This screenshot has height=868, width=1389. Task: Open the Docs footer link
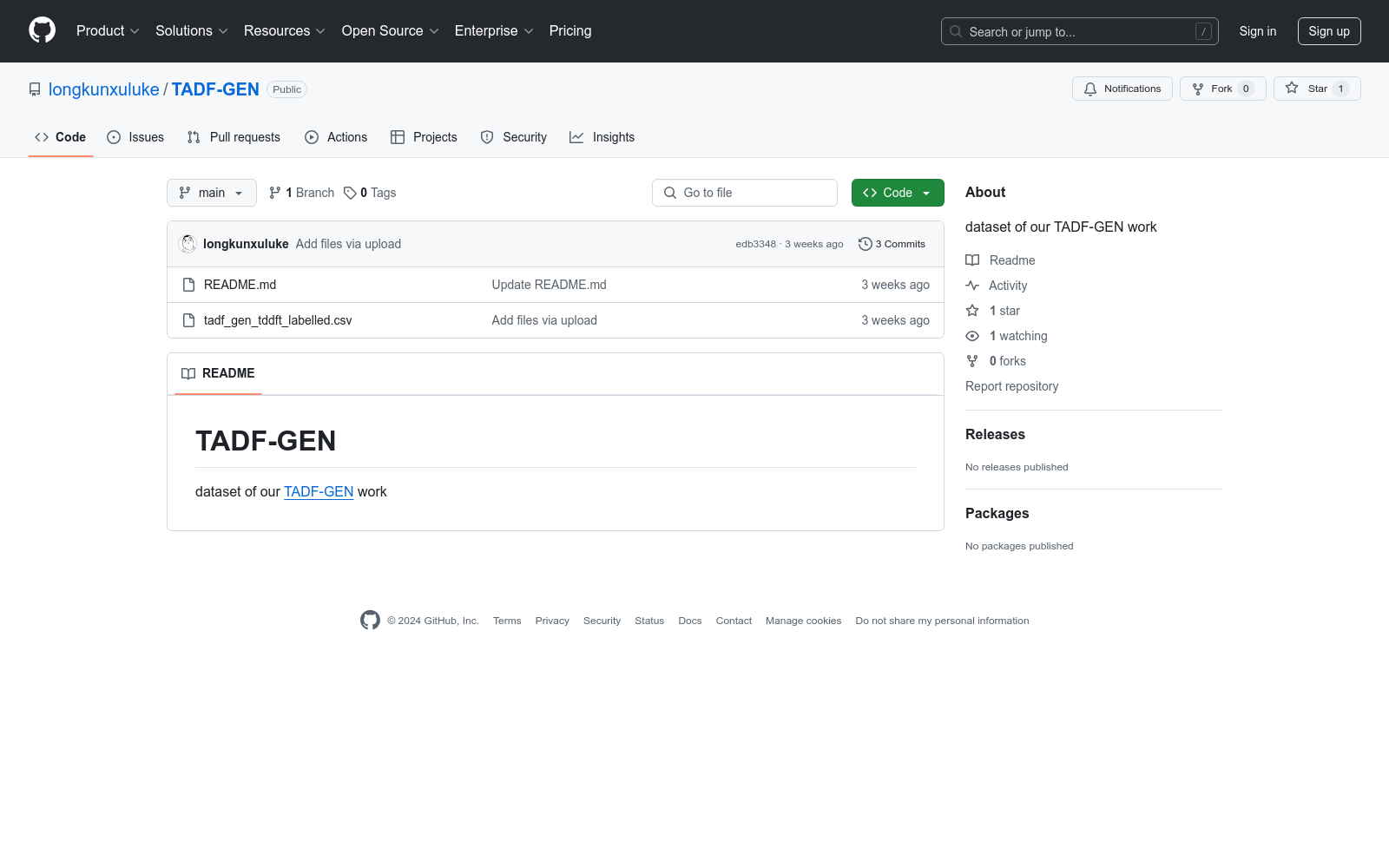[x=690, y=621]
